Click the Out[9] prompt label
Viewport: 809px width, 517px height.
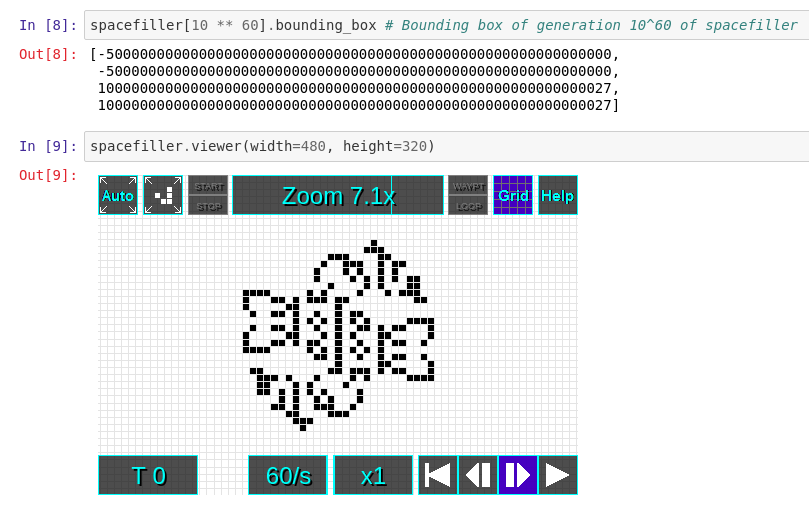[x=48, y=175]
